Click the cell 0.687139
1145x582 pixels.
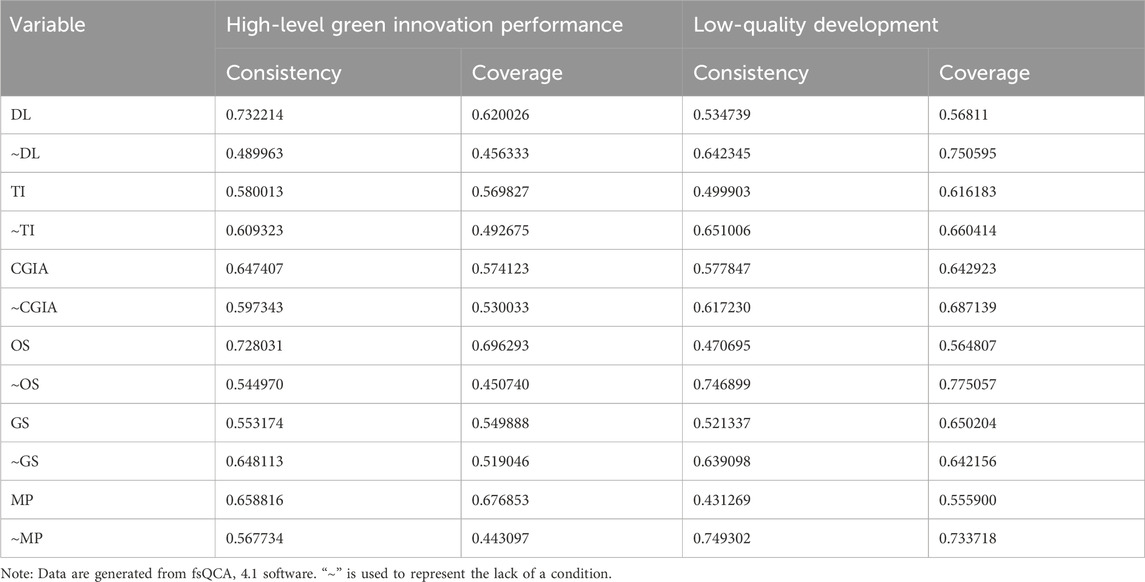(x=968, y=307)
